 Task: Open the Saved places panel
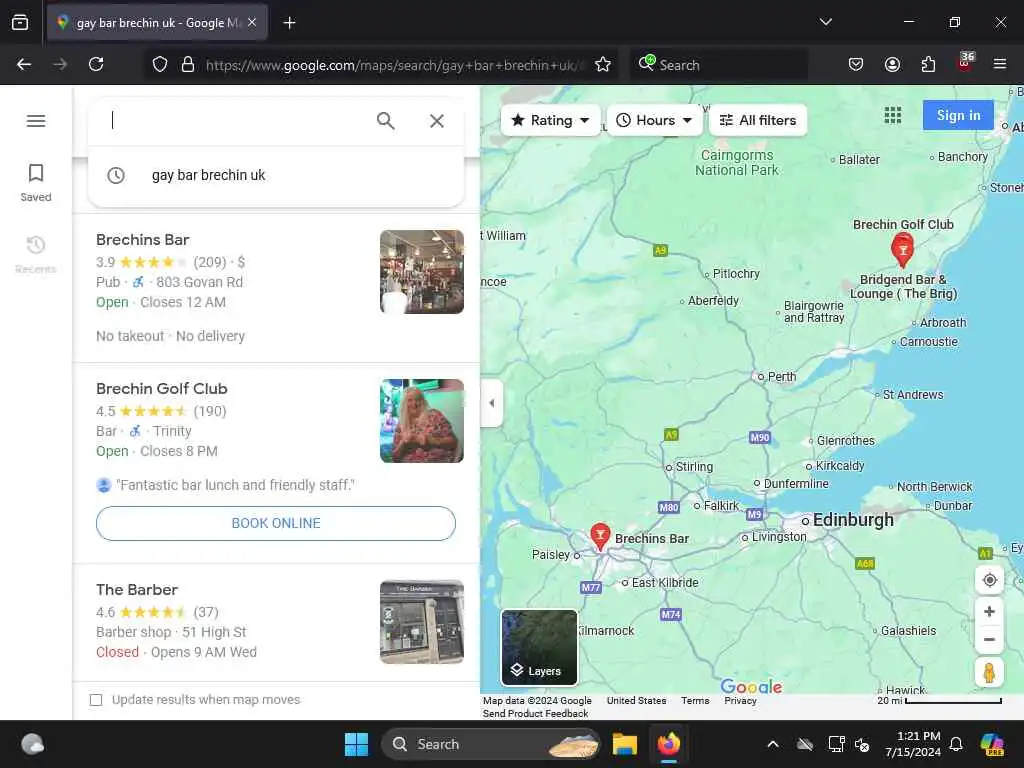pos(36,183)
